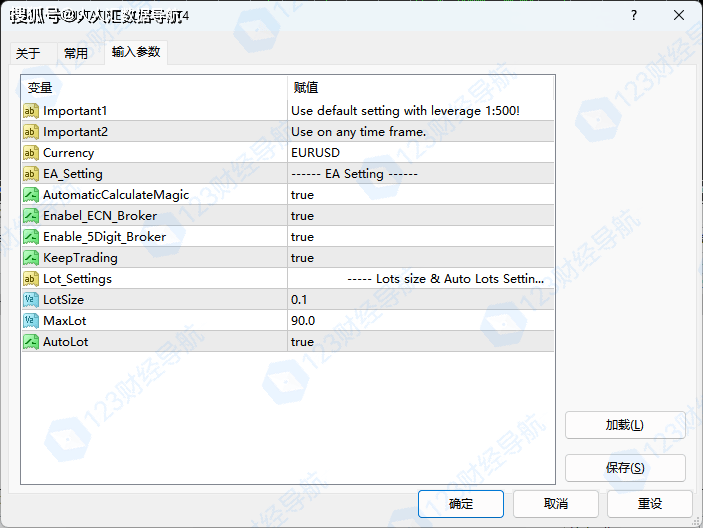Click the help question mark in title bar
This screenshot has width=703, height=528.
(x=636, y=16)
